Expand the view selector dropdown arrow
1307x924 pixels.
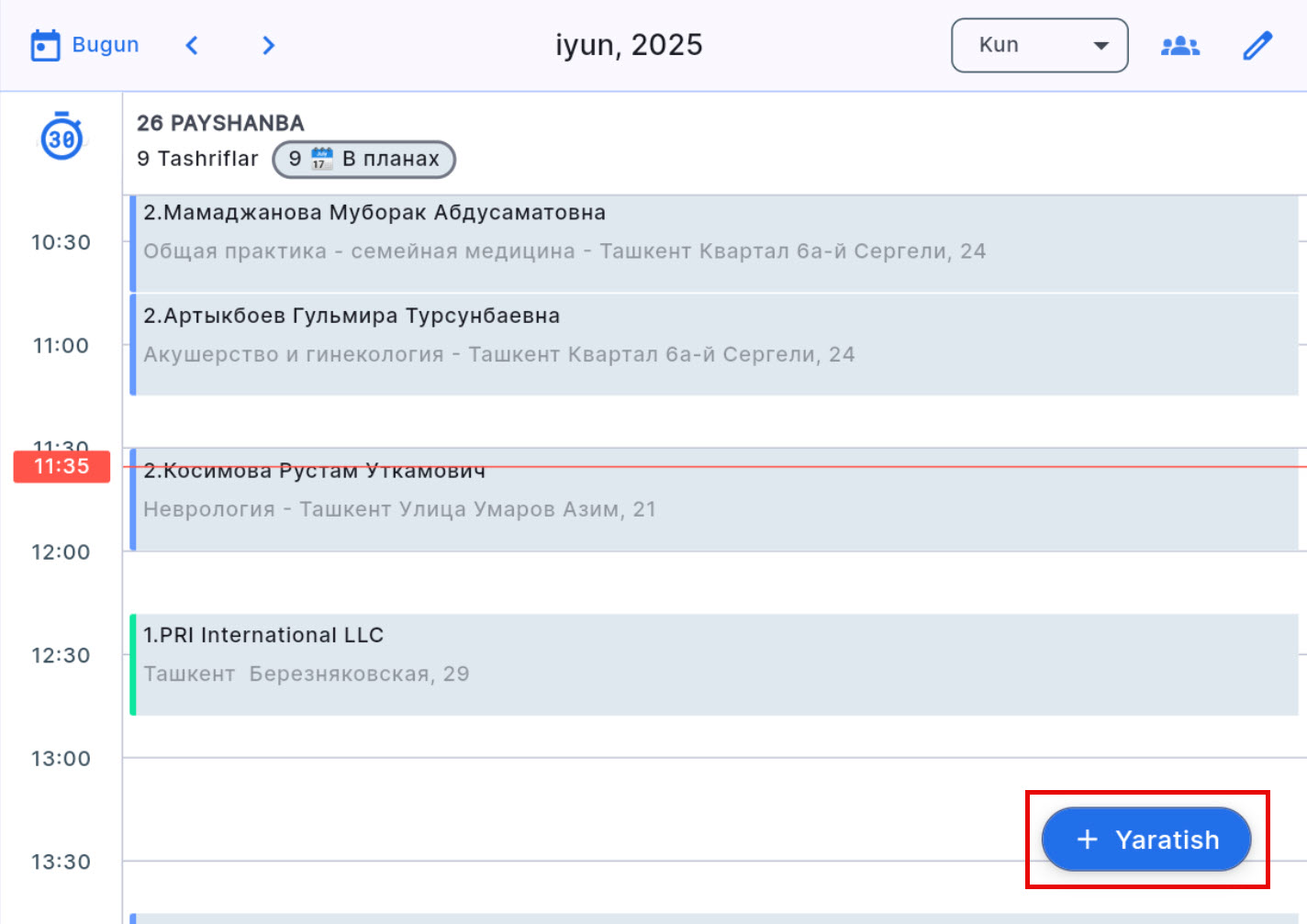(x=1100, y=45)
